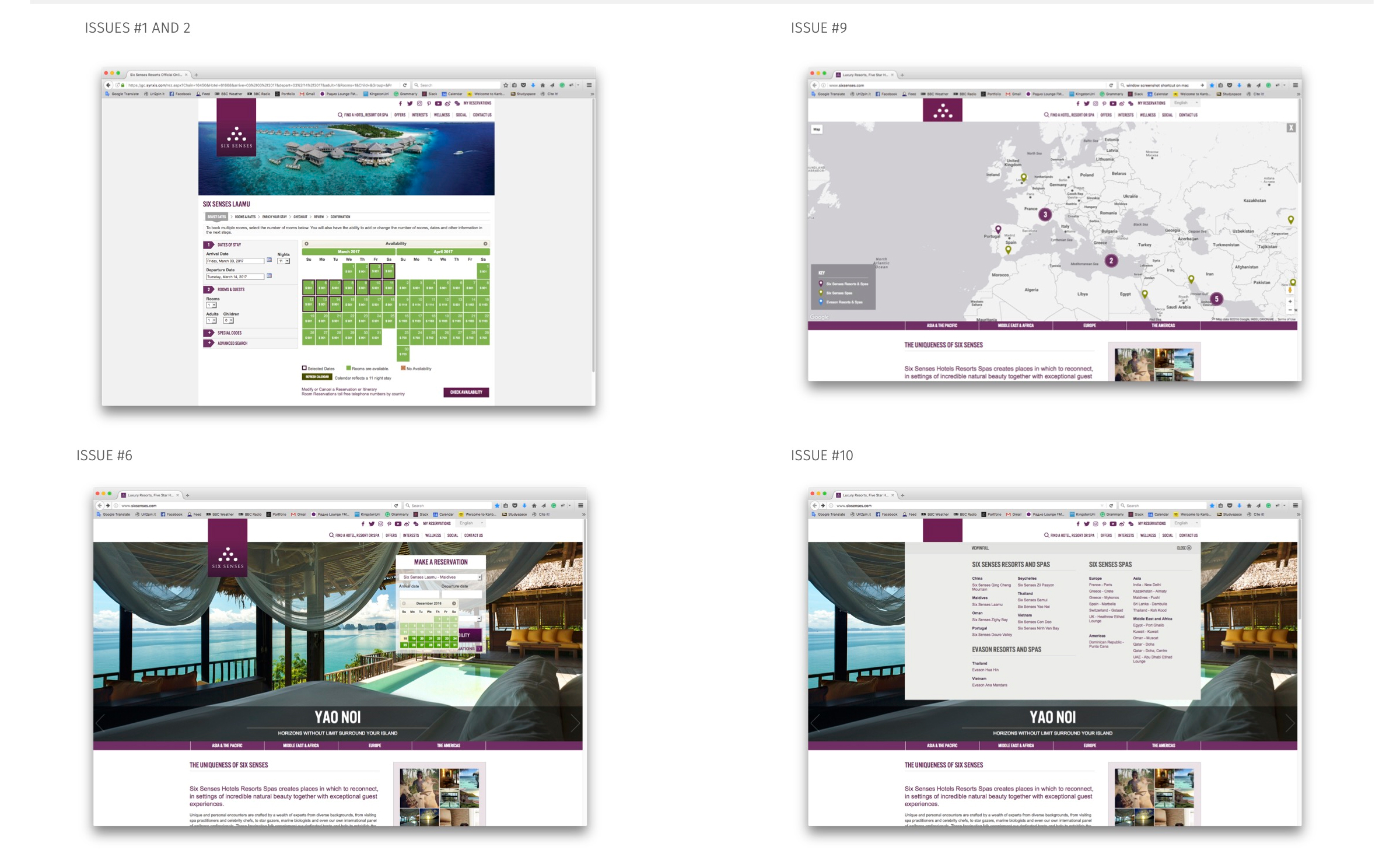Go to the next month in the Availability calendar
Image resolution: width=1400 pixels, height=868 pixels.
[x=485, y=244]
